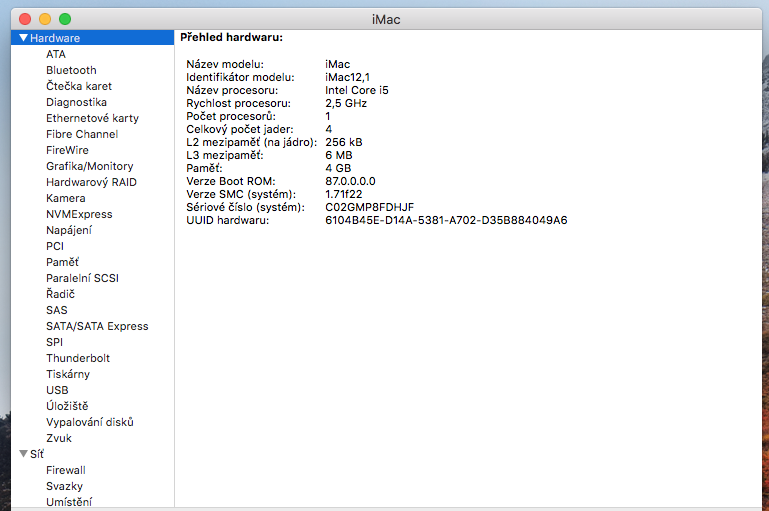Select Paměť in the sidebar list
This screenshot has width=769, height=511.
(x=62, y=262)
